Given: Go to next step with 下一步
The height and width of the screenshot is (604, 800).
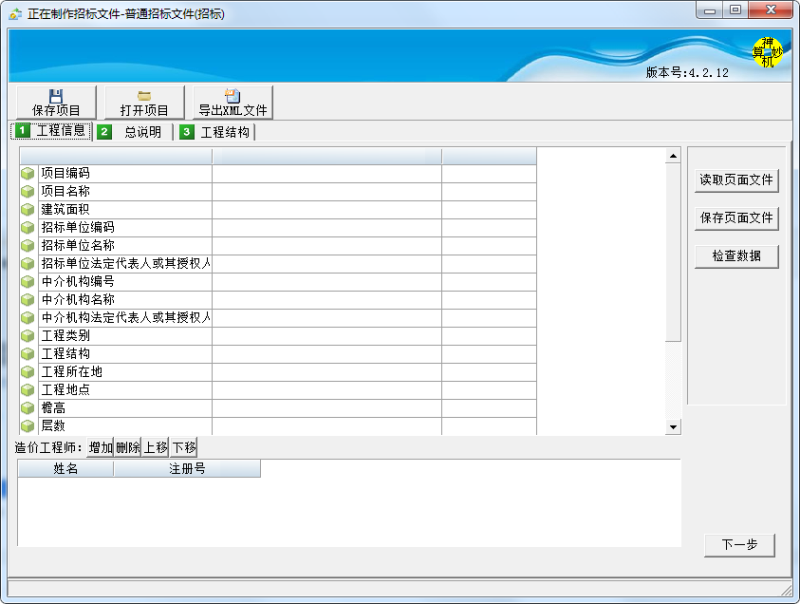Looking at the screenshot, I should click(x=739, y=545).
